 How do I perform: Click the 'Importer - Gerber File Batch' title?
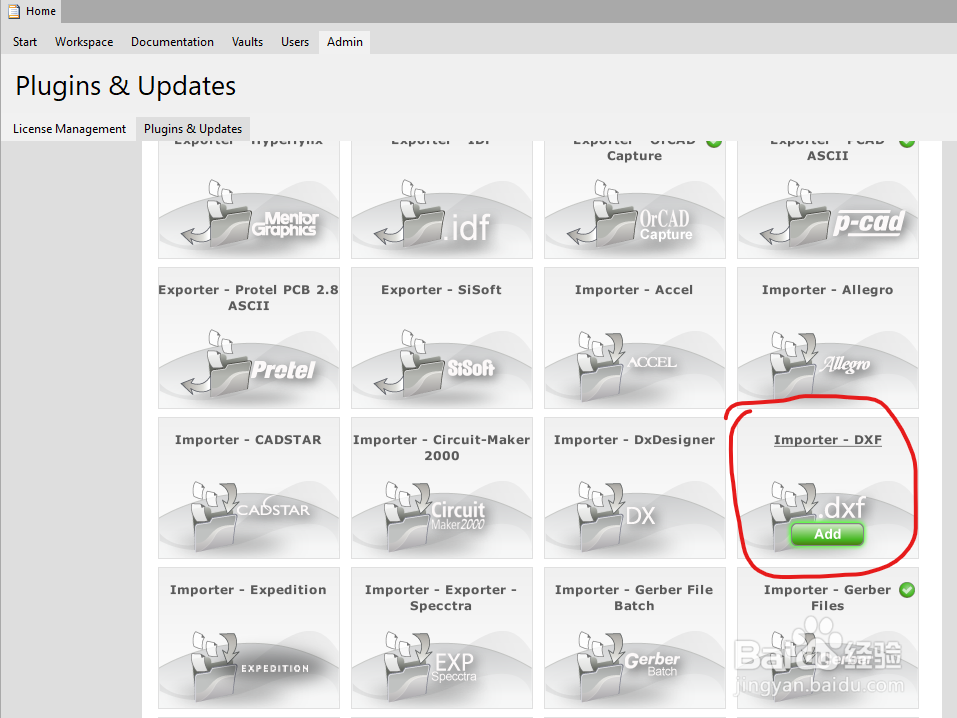click(x=634, y=598)
